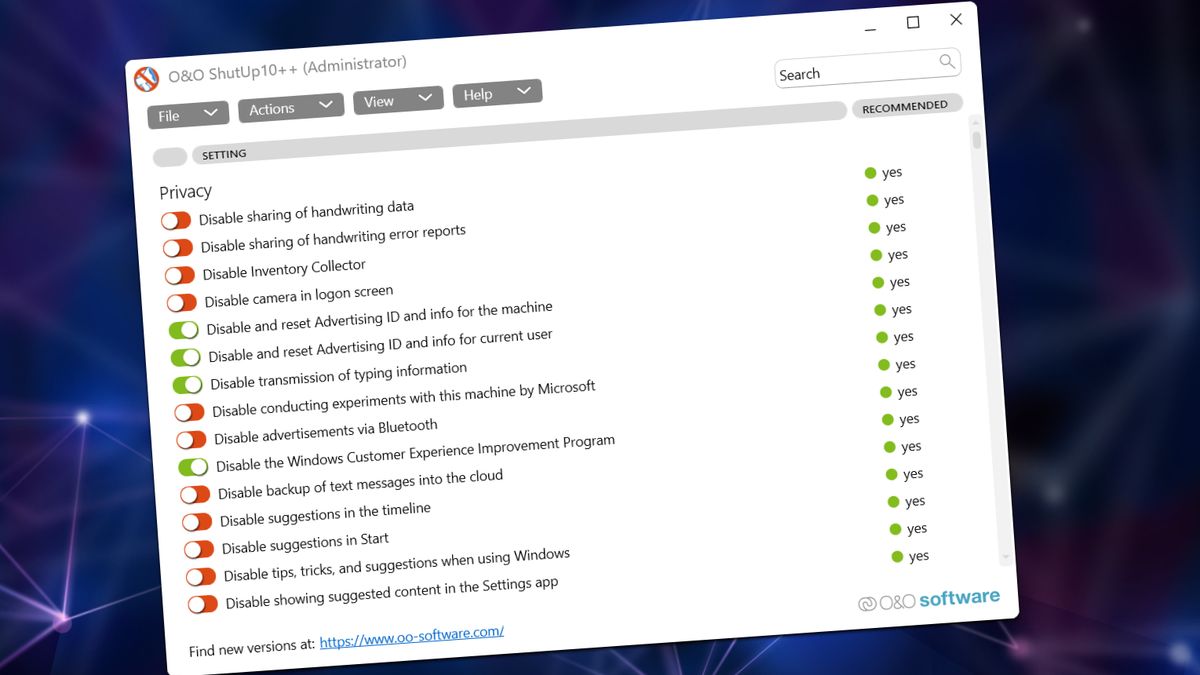The height and width of the screenshot is (675, 1200).
Task: Toggle Disable advertisements via Bluetooth
Action: 191,439
